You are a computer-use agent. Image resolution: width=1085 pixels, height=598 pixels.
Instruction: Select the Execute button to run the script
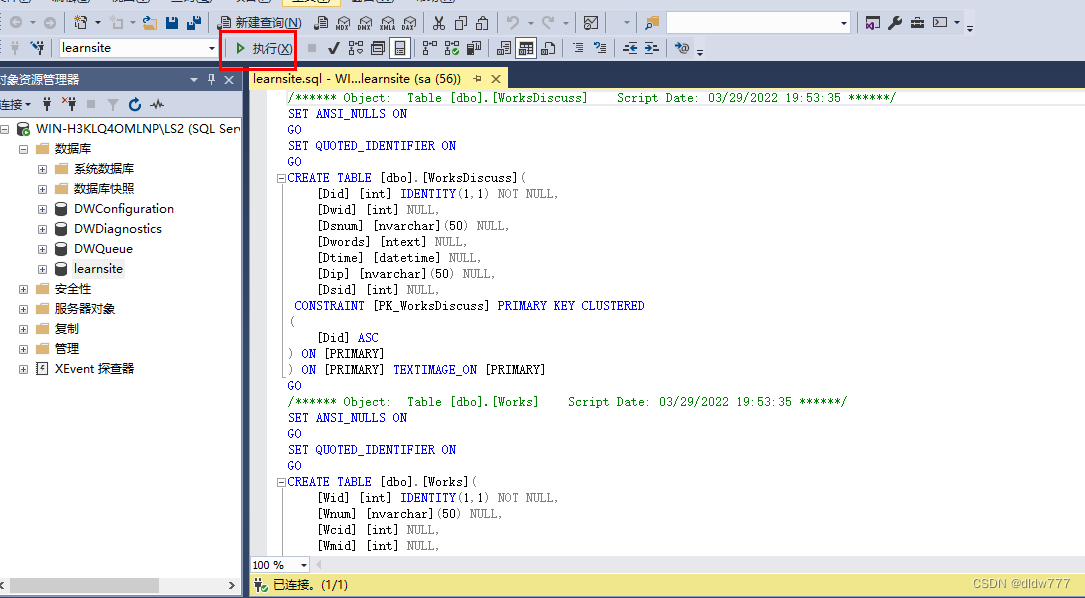[x=258, y=47]
